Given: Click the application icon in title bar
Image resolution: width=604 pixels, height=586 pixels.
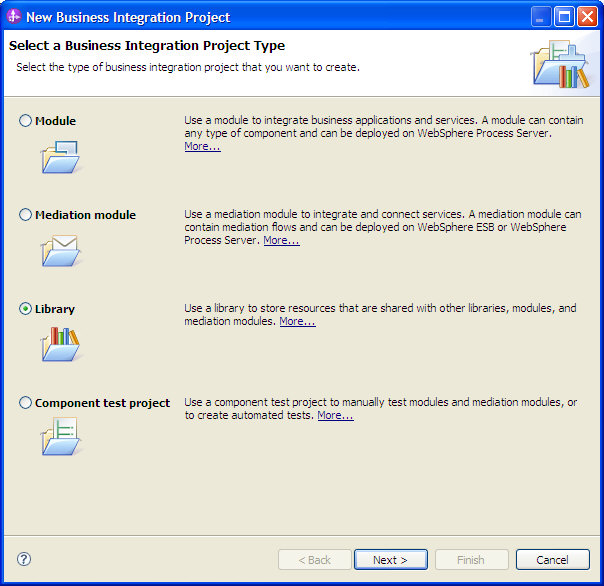Looking at the screenshot, I should tap(14, 17).
